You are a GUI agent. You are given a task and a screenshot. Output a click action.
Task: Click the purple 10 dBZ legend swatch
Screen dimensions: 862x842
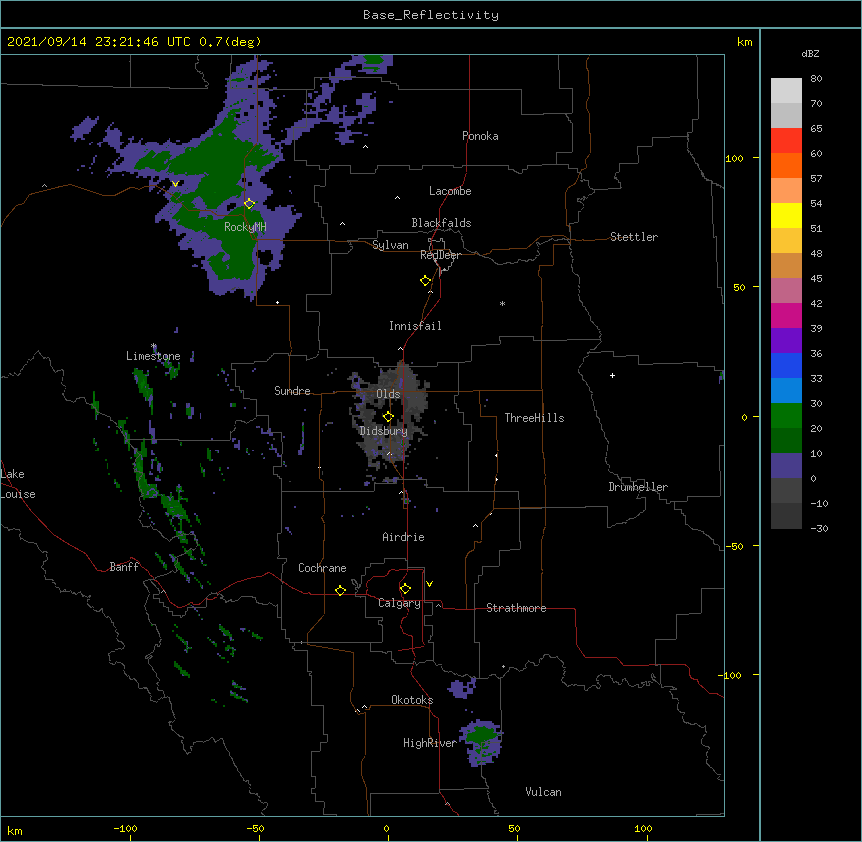[x=786, y=466]
